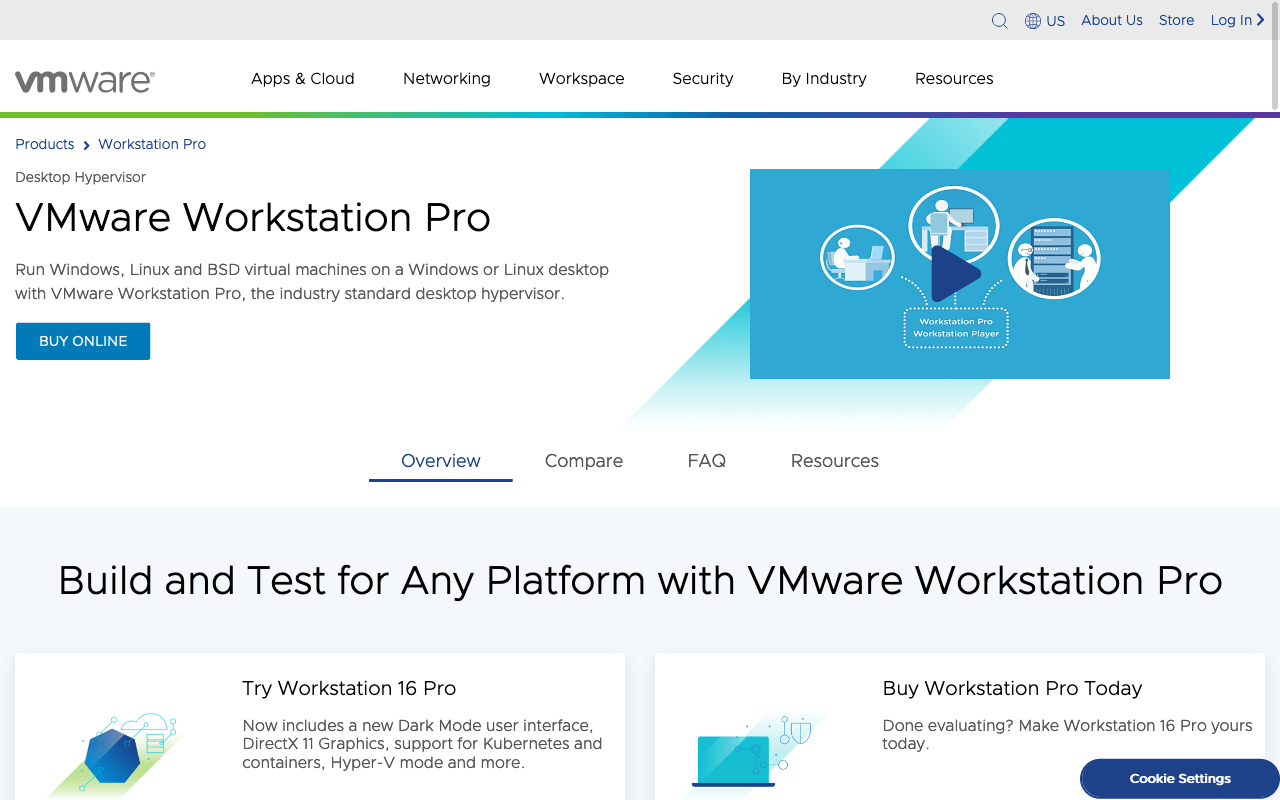Switch to the FAQ tab
Image resolution: width=1280 pixels, height=800 pixels.
coord(707,461)
